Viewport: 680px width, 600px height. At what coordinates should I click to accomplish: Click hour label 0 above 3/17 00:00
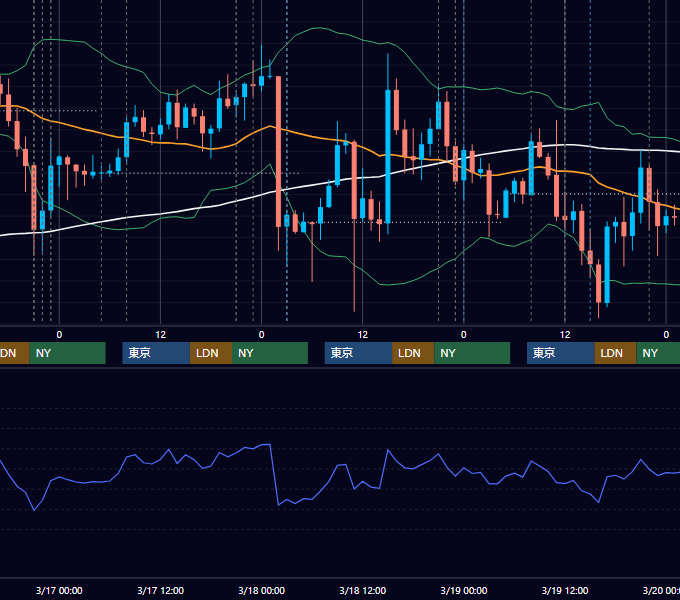point(59,335)
